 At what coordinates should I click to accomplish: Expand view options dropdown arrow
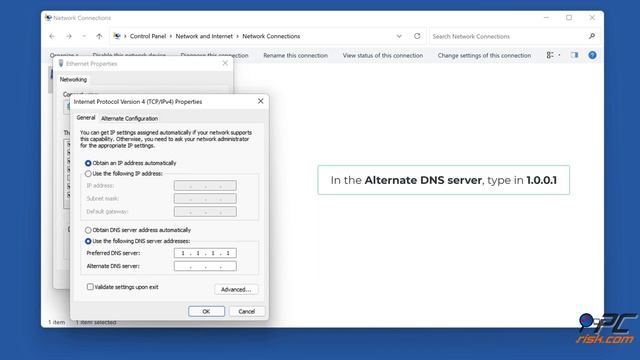tap(559, 55)
